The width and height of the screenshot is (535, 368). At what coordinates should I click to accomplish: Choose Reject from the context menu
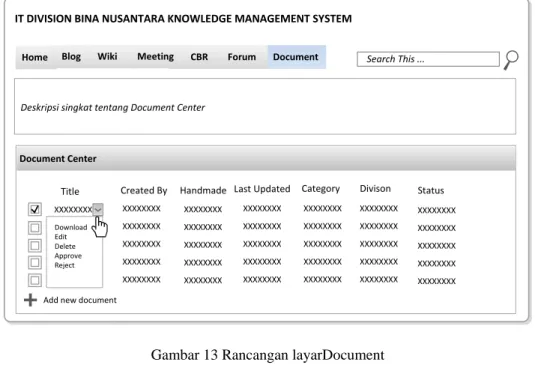(x=64, y=265)
